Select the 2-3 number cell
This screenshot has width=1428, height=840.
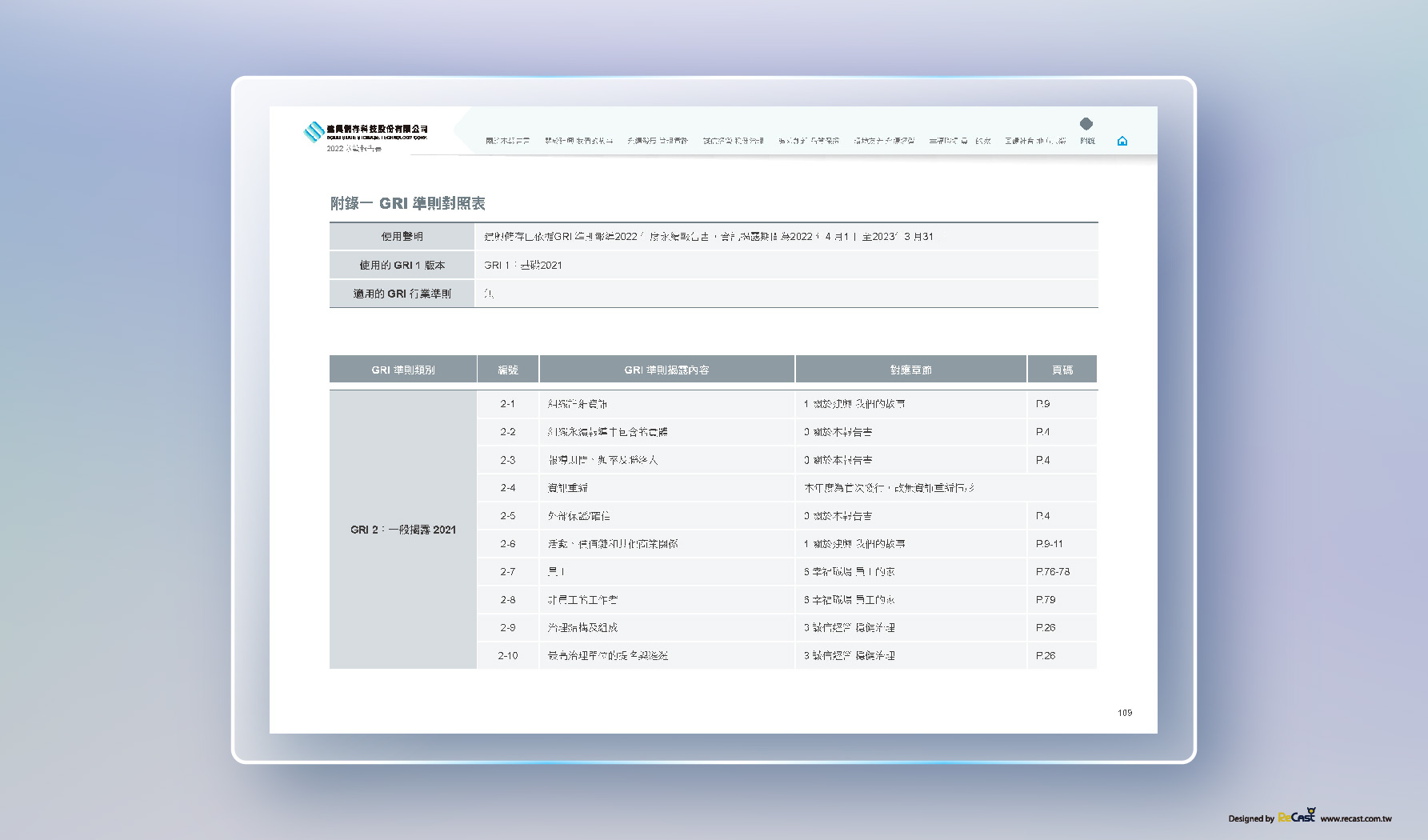pyautogui.click(x=508, y=460)
